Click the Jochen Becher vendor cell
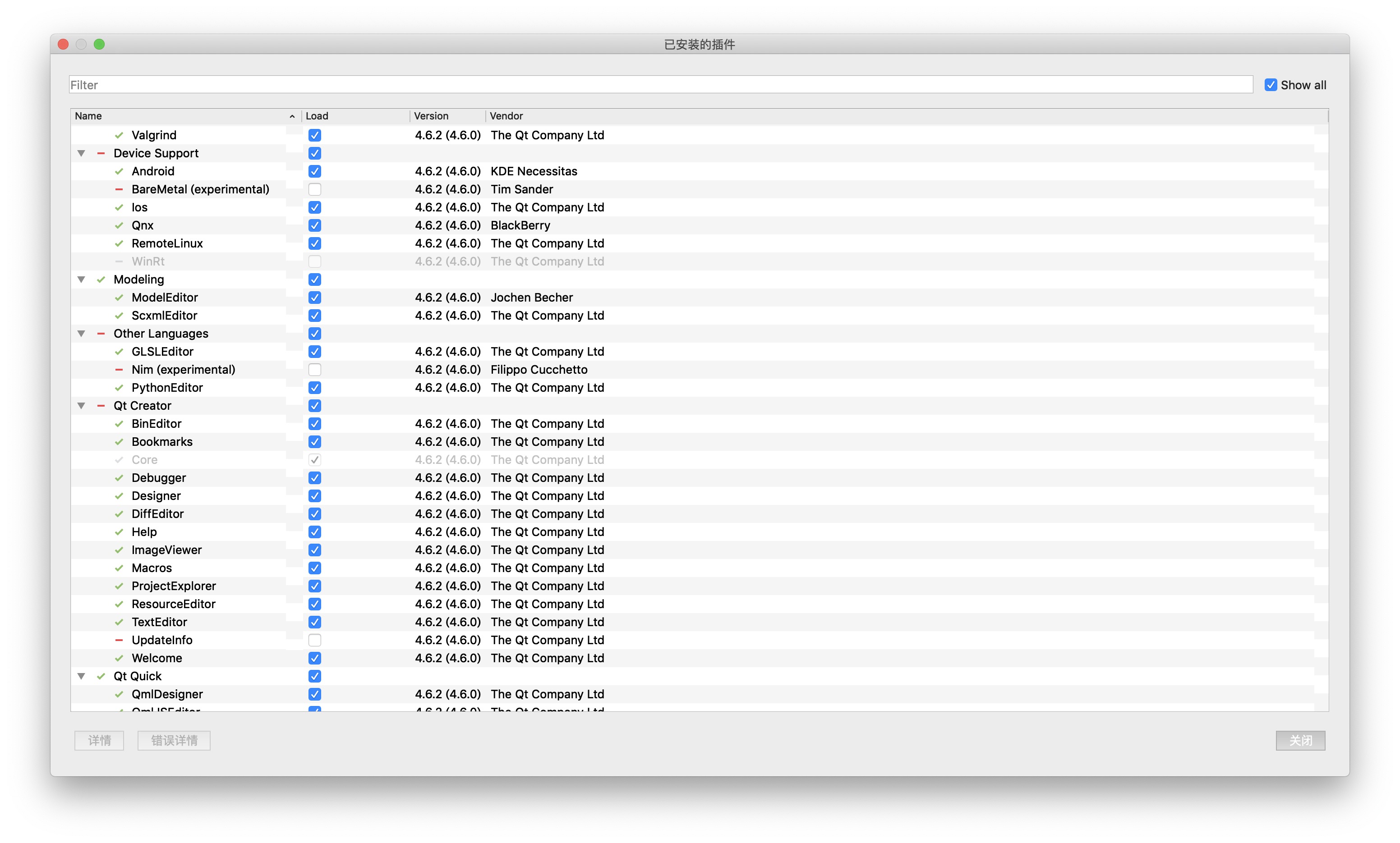The height and width of the screenshot is (843, 1400). (x=531, y=298)
